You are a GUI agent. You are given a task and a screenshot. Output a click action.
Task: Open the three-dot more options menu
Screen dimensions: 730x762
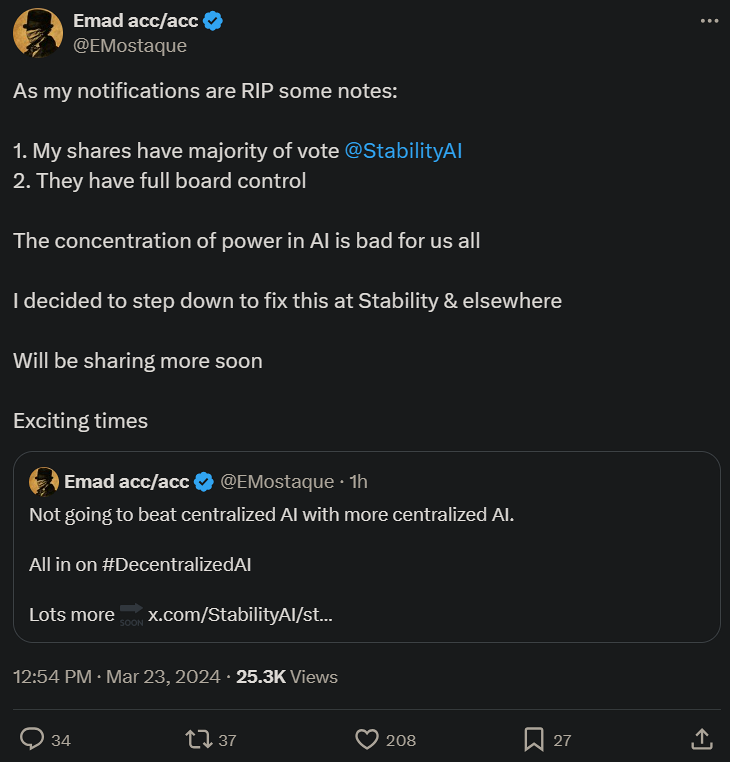[x=708, y=21]
